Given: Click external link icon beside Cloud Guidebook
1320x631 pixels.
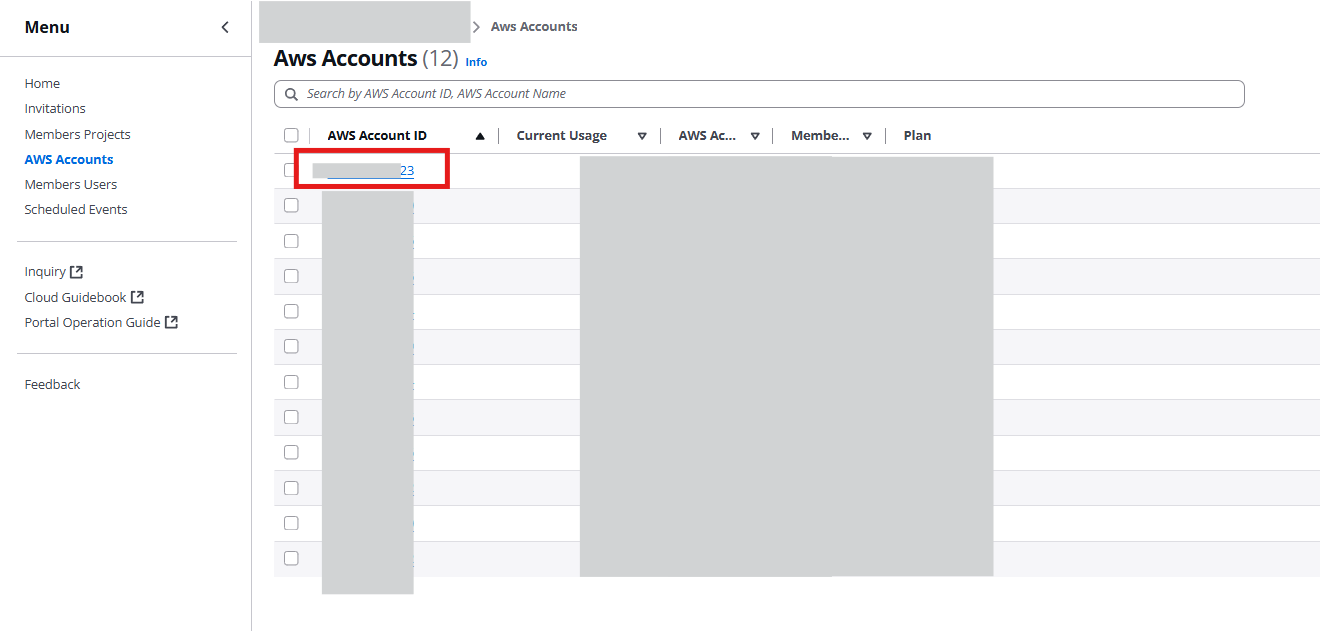Looking at the screenshot, I should 138,297.
